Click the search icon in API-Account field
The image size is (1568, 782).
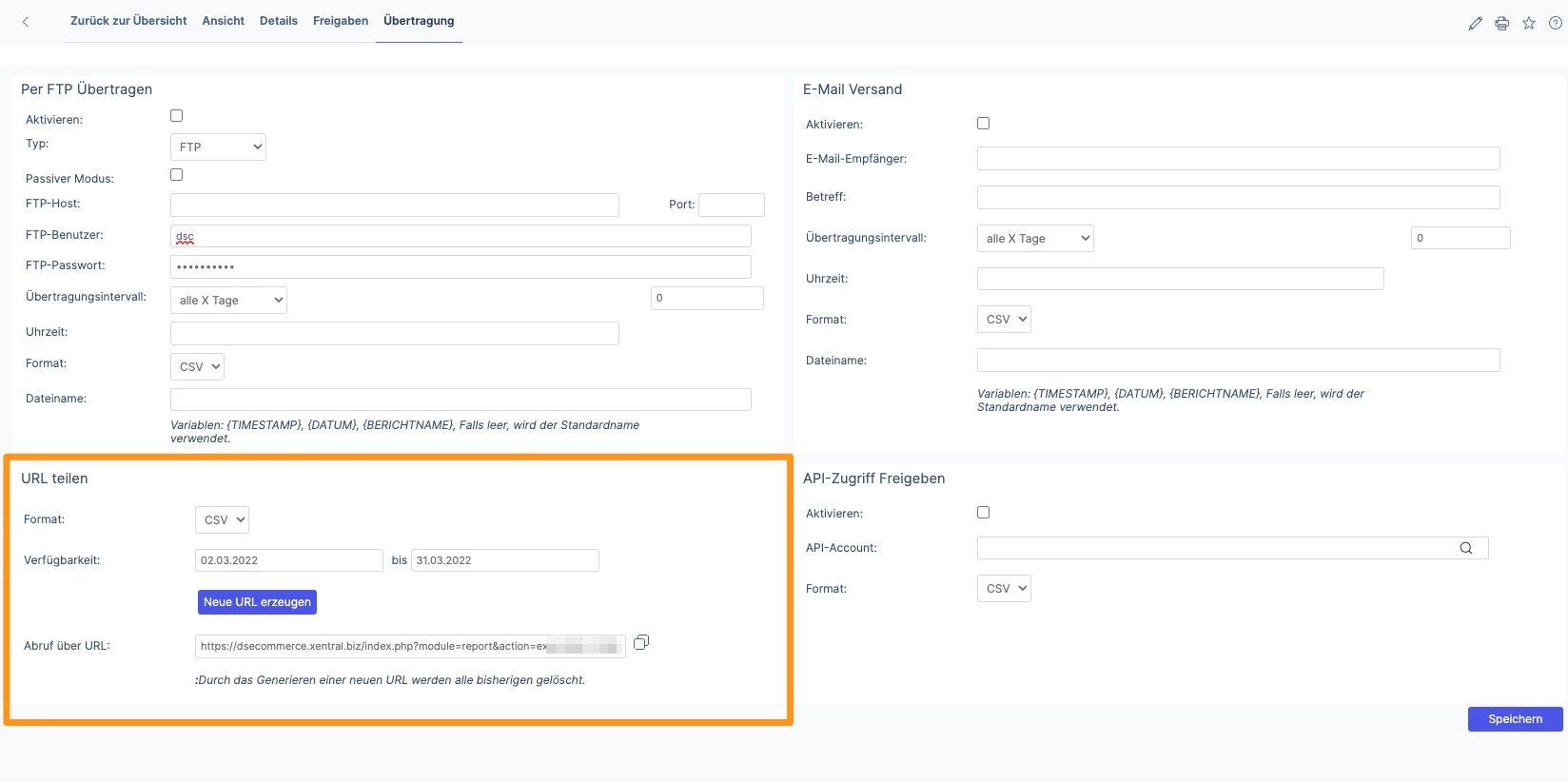(x=1465, y=548)
